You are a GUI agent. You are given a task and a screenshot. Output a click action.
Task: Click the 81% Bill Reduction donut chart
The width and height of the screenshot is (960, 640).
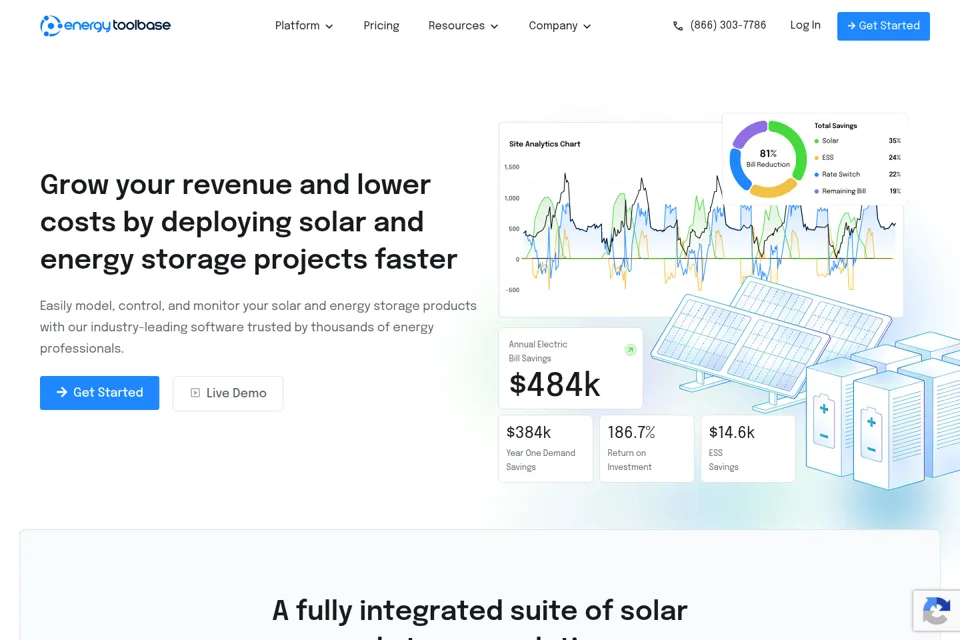(x=768, y=159)
